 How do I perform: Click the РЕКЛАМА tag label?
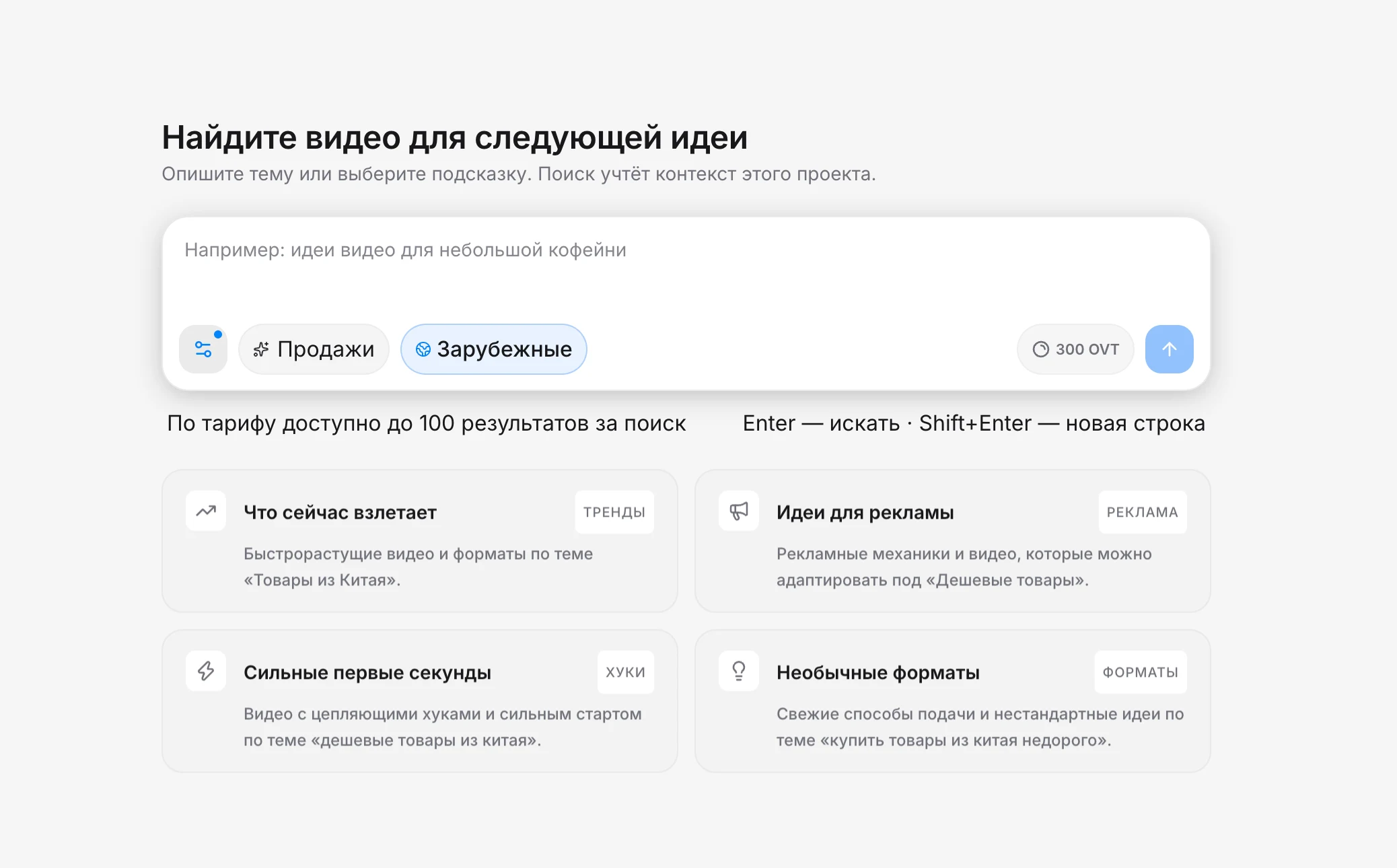(x=1143, y=512)
